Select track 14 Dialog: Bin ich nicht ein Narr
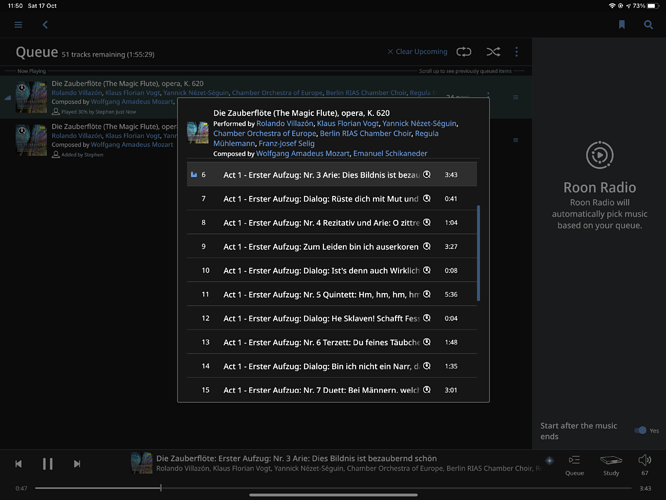The width and height of the screenshot is (666, 500). coord(332,366)
